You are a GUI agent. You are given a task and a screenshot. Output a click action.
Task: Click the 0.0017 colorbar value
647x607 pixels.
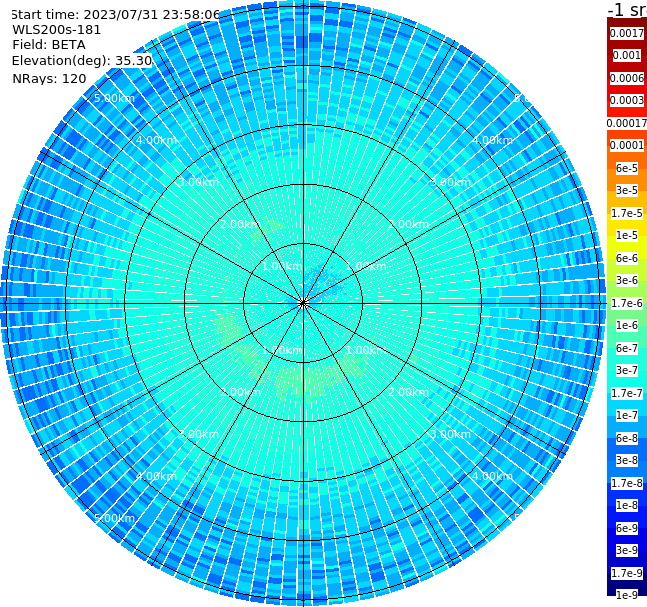[627, 33]
